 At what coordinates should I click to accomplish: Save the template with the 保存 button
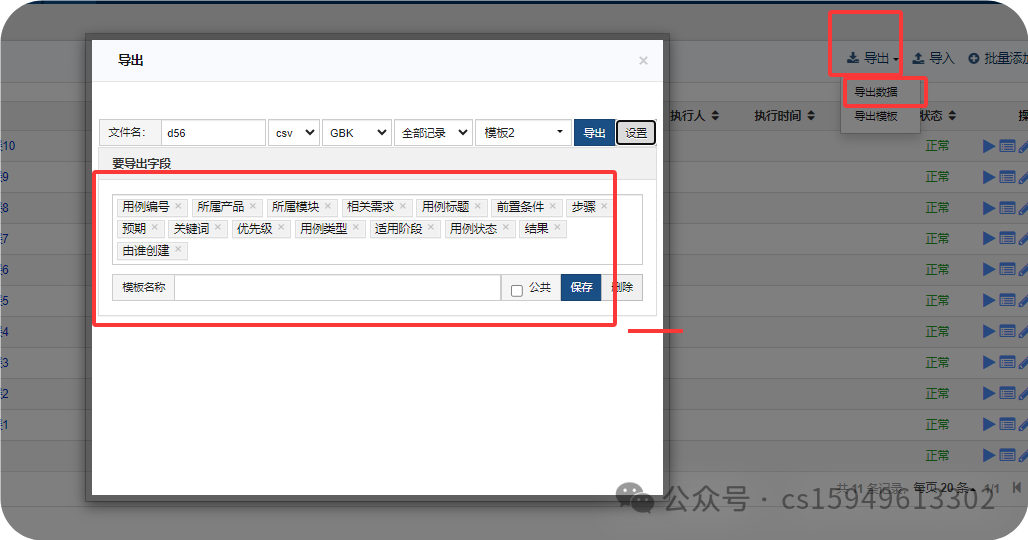pos(581,287)
